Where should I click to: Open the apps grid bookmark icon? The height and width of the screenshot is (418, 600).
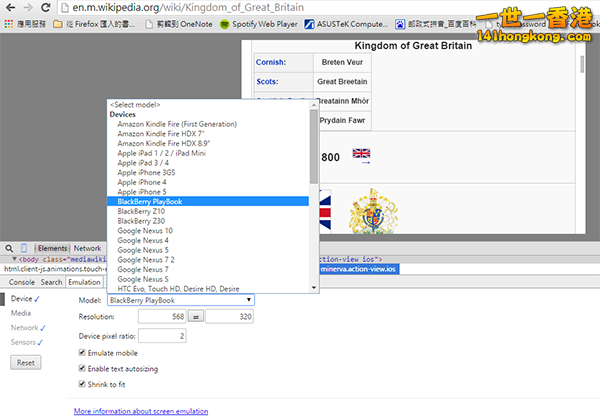[8, 24]
